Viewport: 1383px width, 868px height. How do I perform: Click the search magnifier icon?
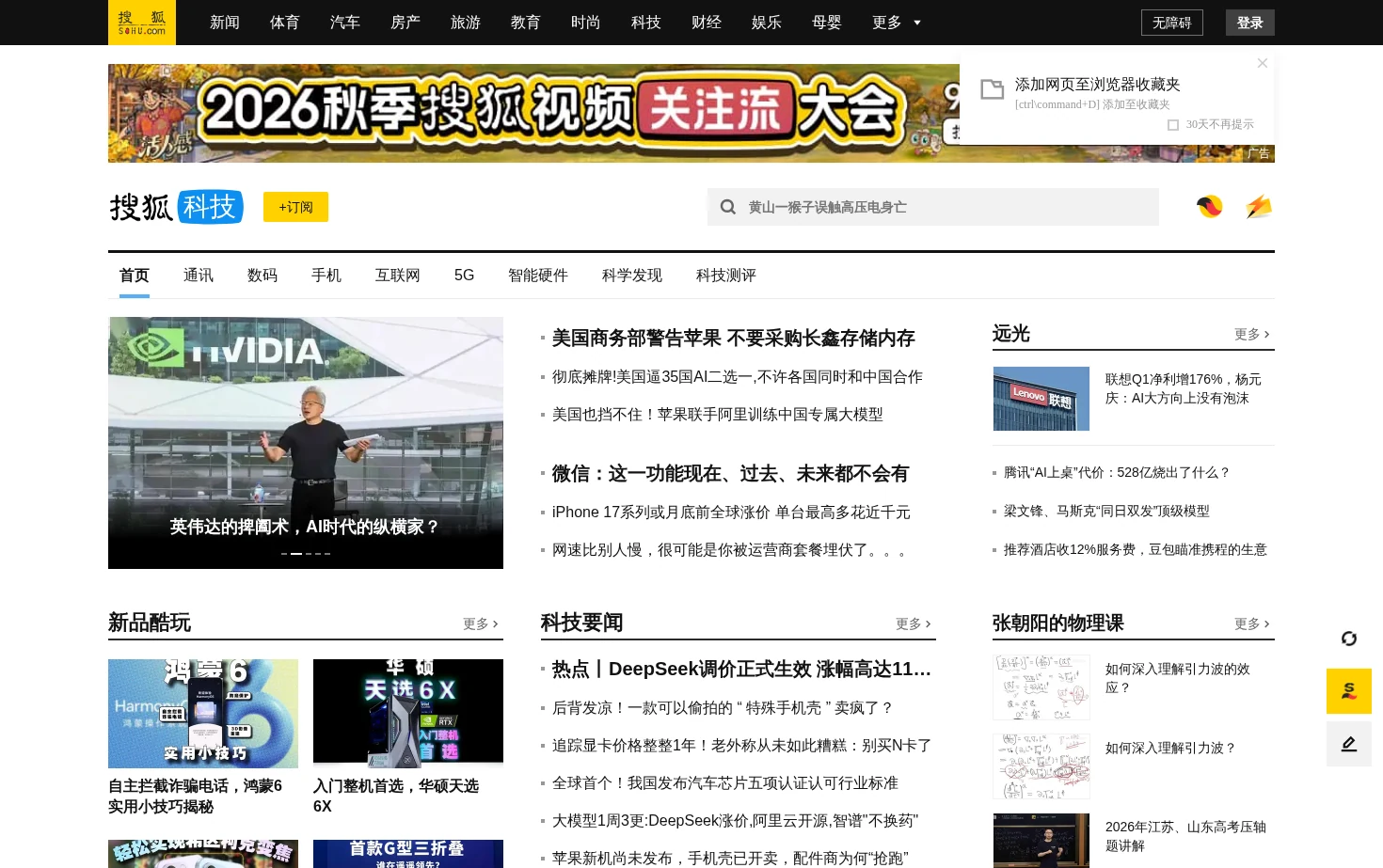728,207
